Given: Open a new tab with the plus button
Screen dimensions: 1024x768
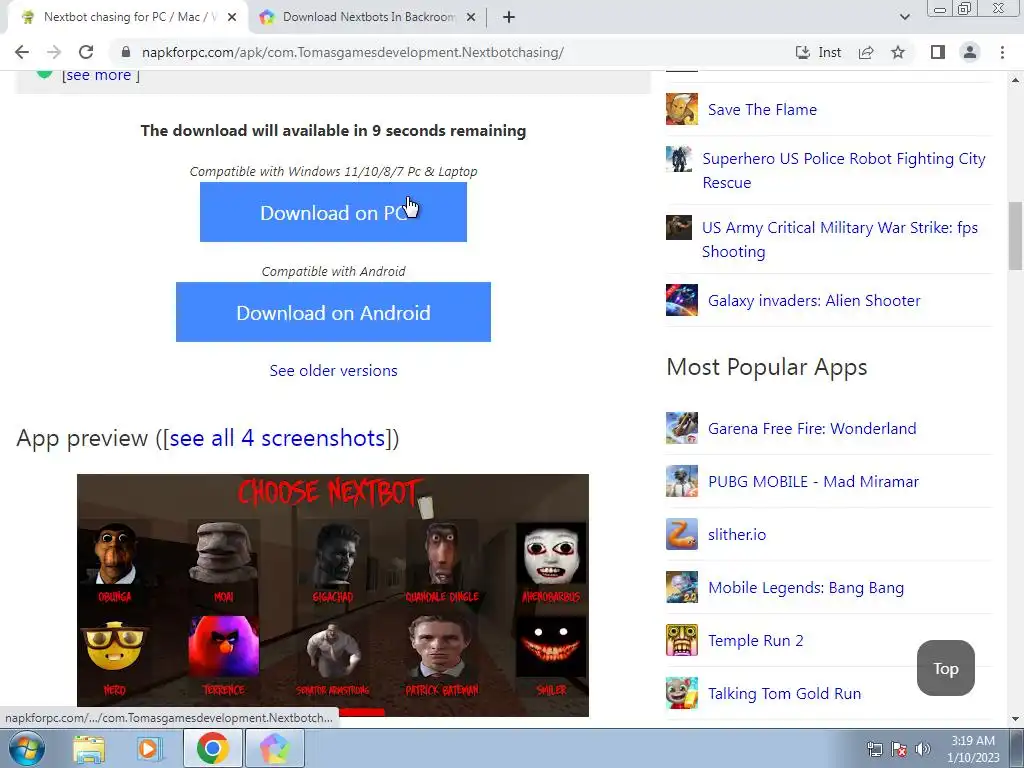Looking at the screenshot, I should (509, 17).
